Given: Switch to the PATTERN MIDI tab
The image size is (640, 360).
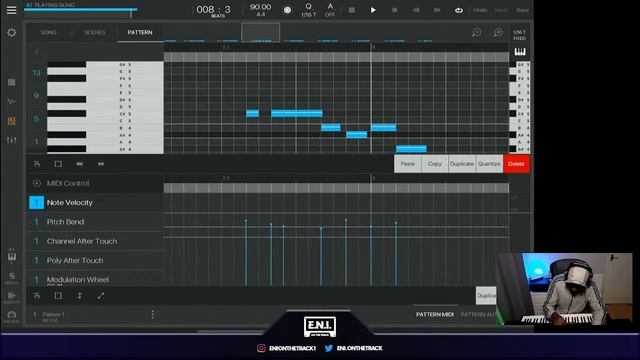Looking at the screenshot, I should (435, 314).
